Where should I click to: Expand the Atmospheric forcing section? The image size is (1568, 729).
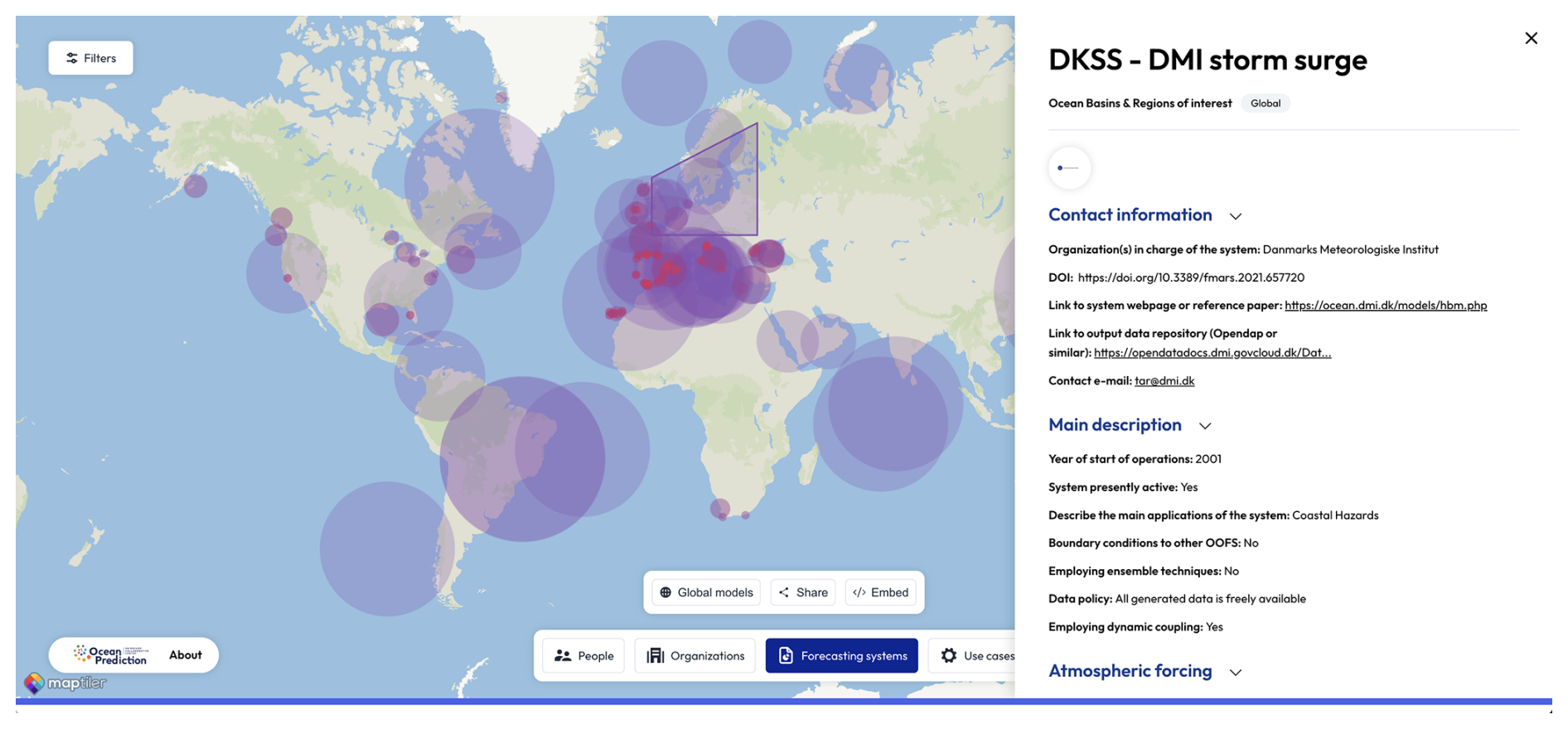click(x=1235, y=672)
